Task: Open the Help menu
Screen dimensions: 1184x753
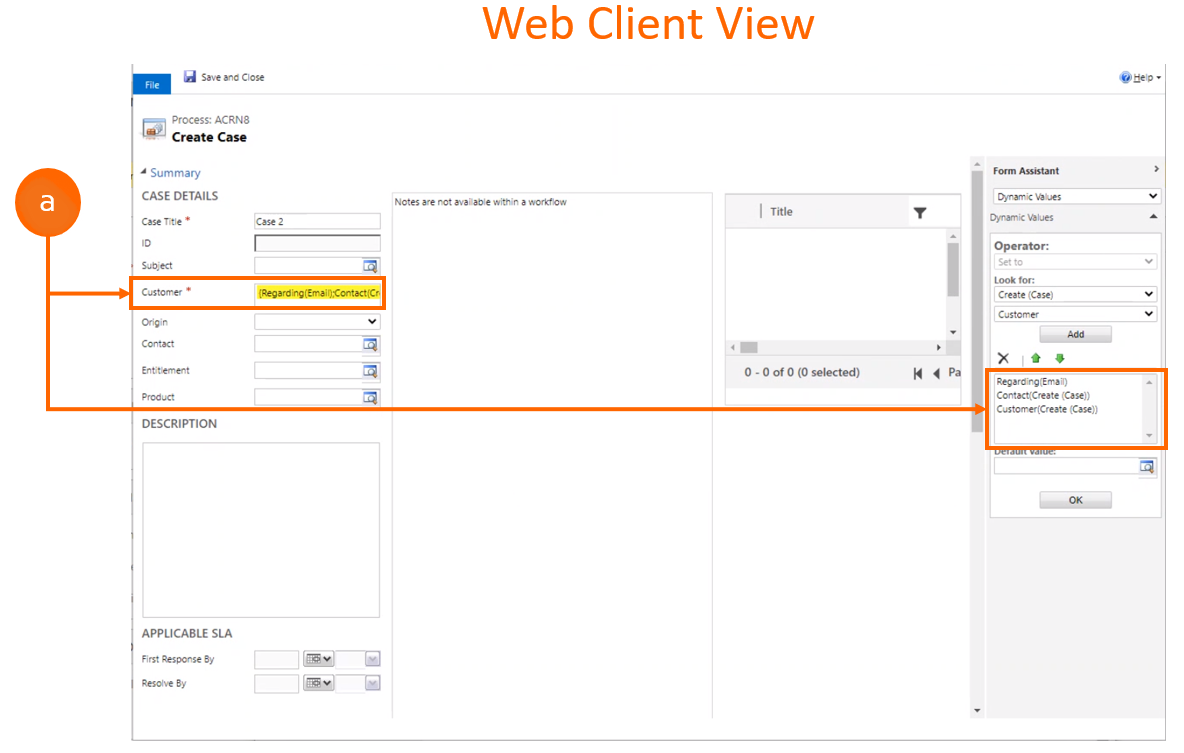Action: (1140, 77)
